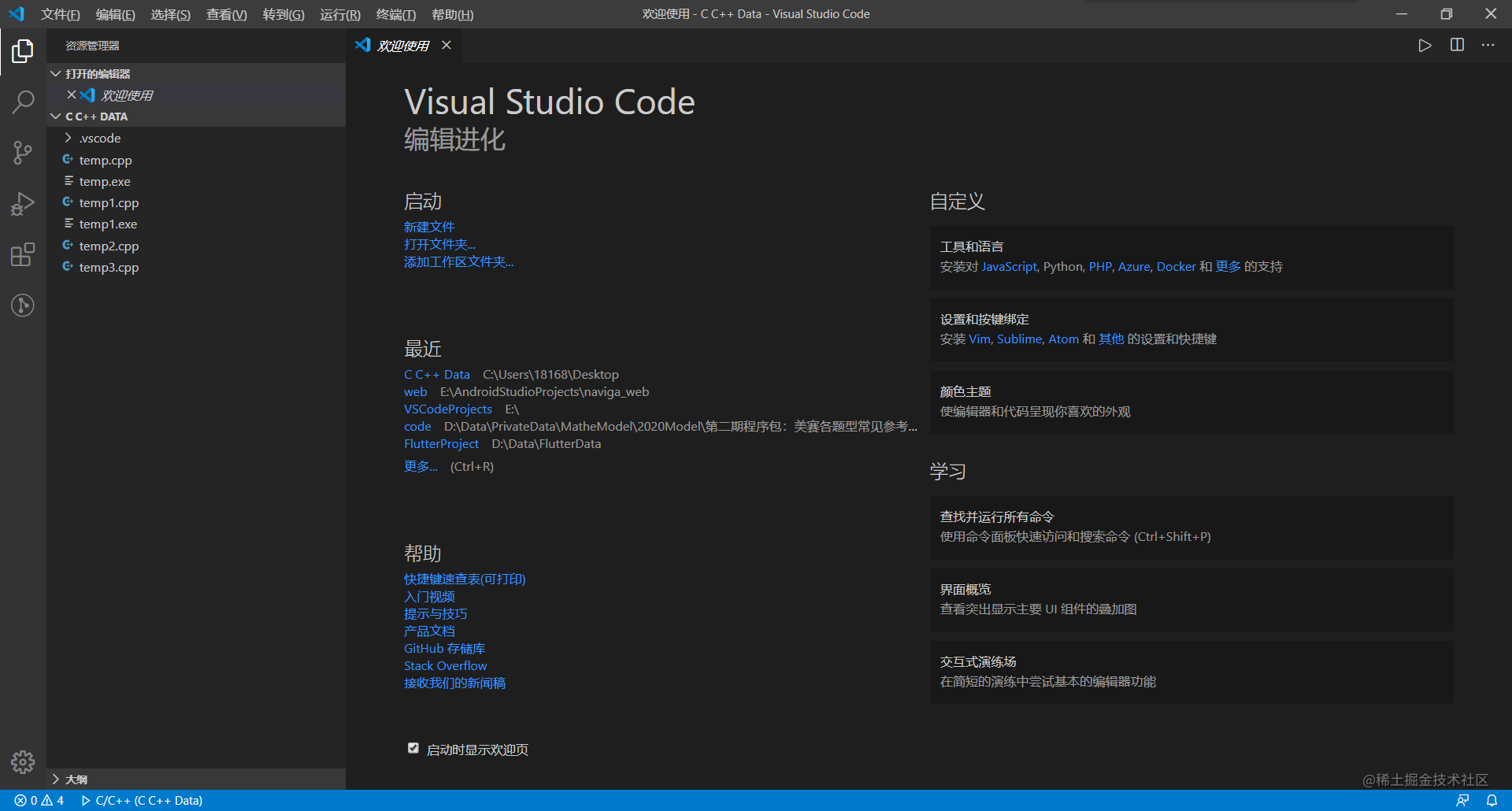Viewport: 1512px width, 811px height.
Task: Show errors and warnings in status bar
Action: (39, 800)
